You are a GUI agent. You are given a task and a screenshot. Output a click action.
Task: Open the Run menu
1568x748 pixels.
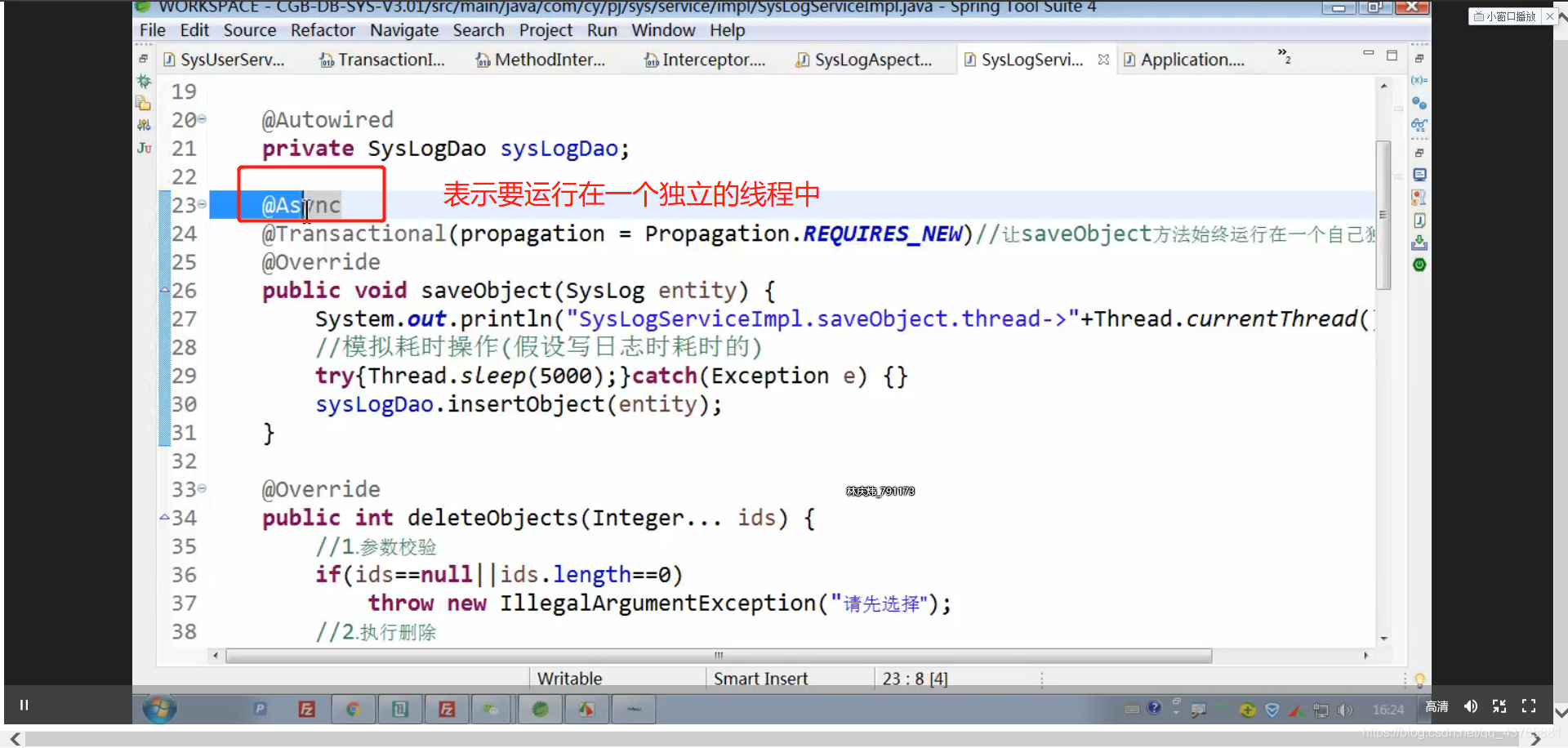tap(602, 30)
